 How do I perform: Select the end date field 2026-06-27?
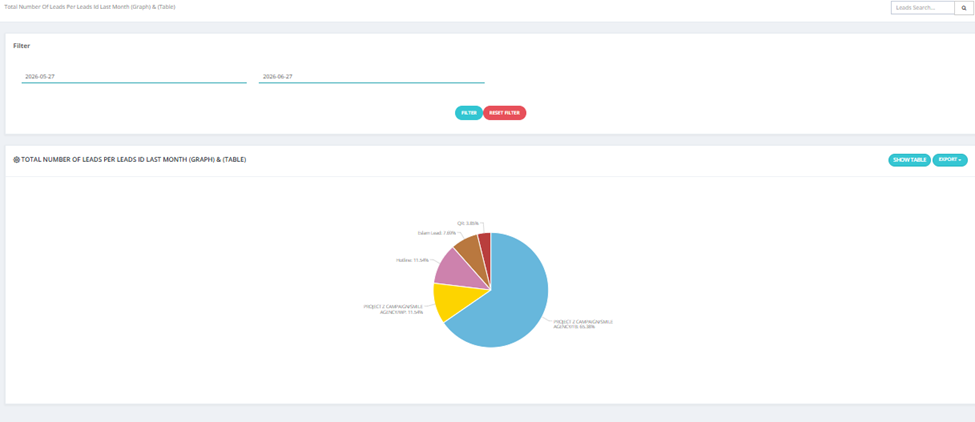(371, 76)
